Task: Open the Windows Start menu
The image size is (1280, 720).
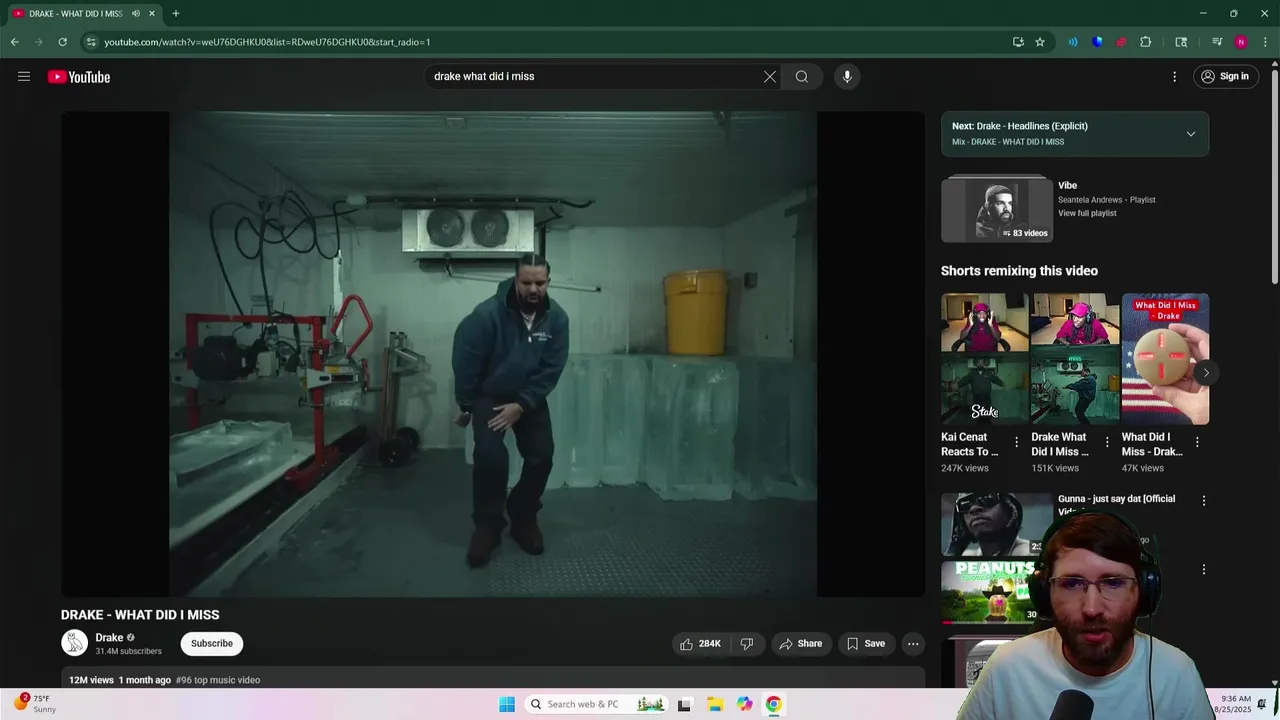Action: [x=507, y=704]
